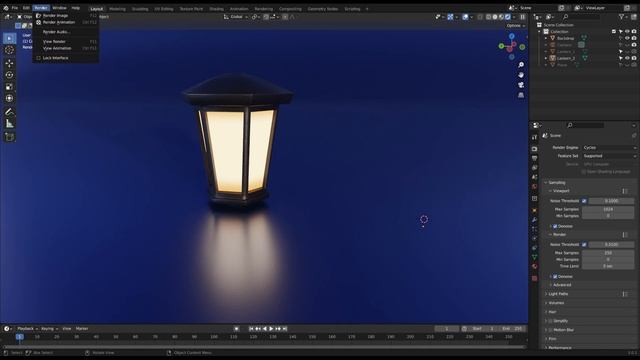Open the Blender logo menu
The image size is (640, 360).
[6, 8]
